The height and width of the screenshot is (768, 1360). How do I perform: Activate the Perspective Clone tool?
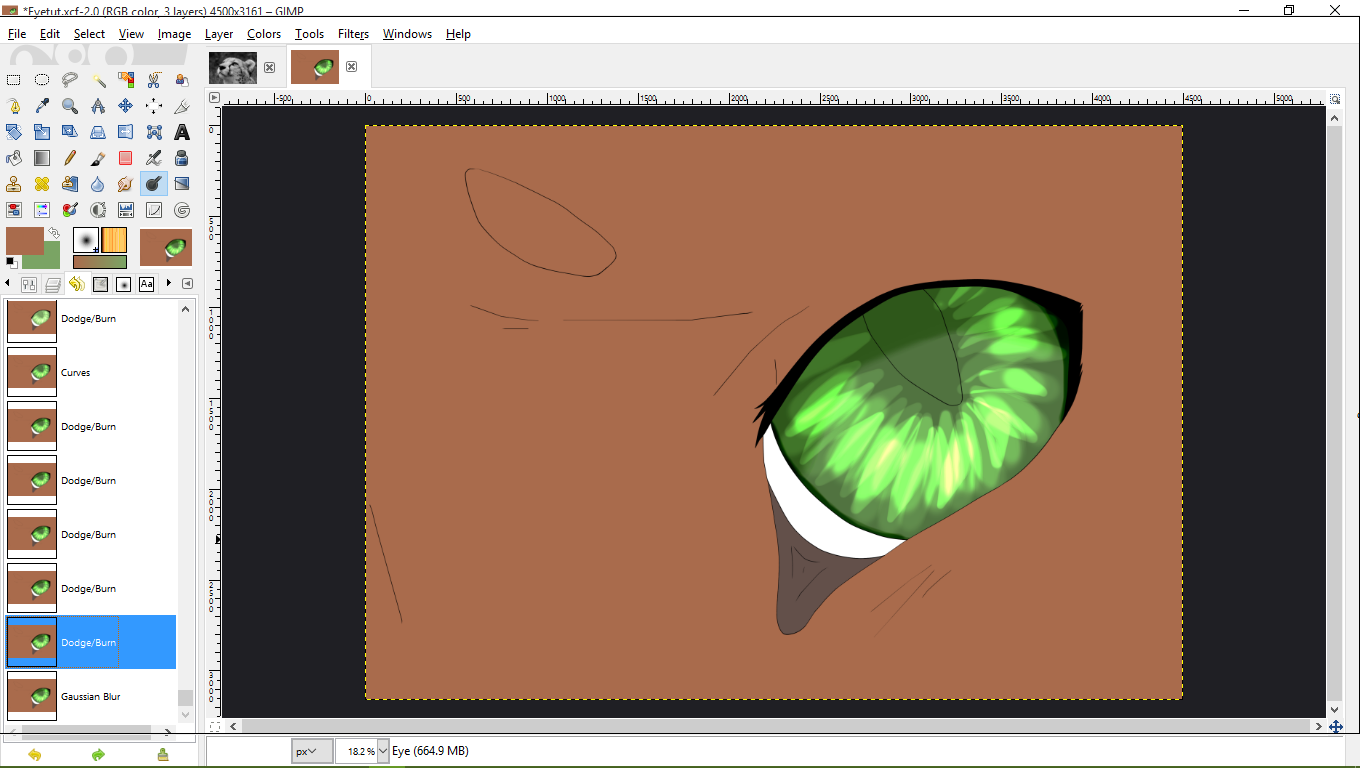(70, 184)
